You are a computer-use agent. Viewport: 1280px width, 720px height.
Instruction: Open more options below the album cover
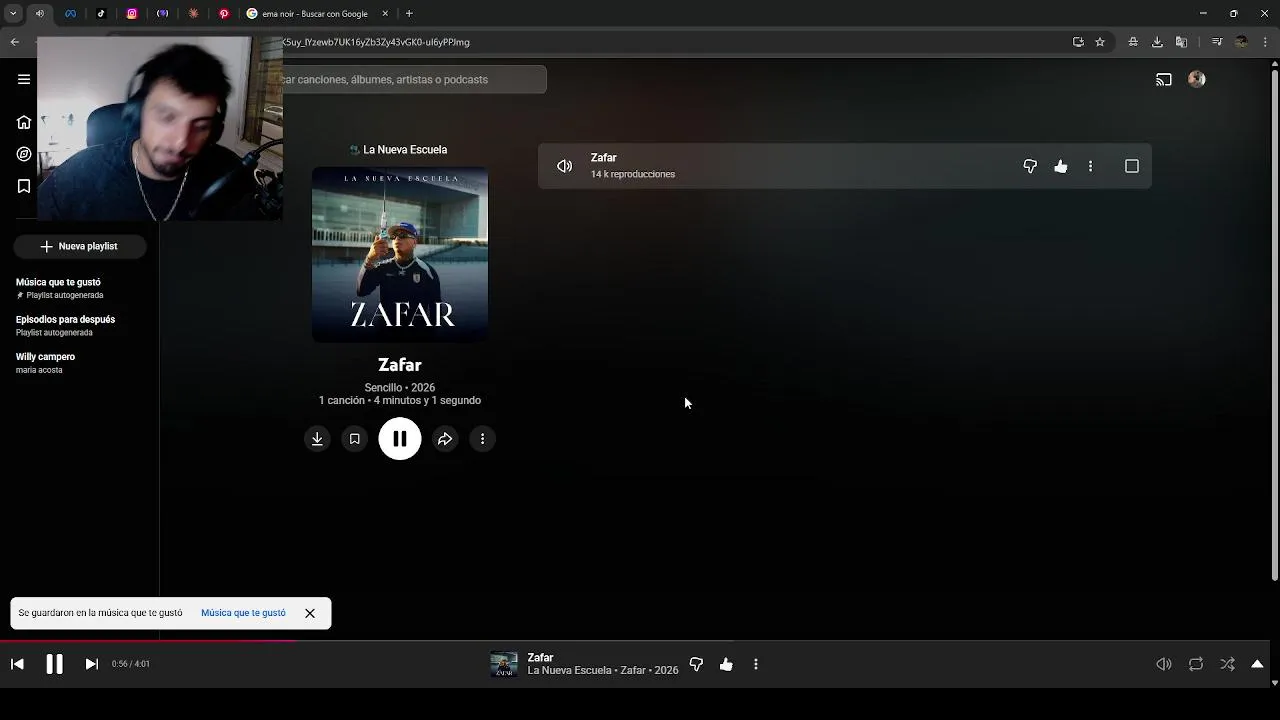(482, 439)
